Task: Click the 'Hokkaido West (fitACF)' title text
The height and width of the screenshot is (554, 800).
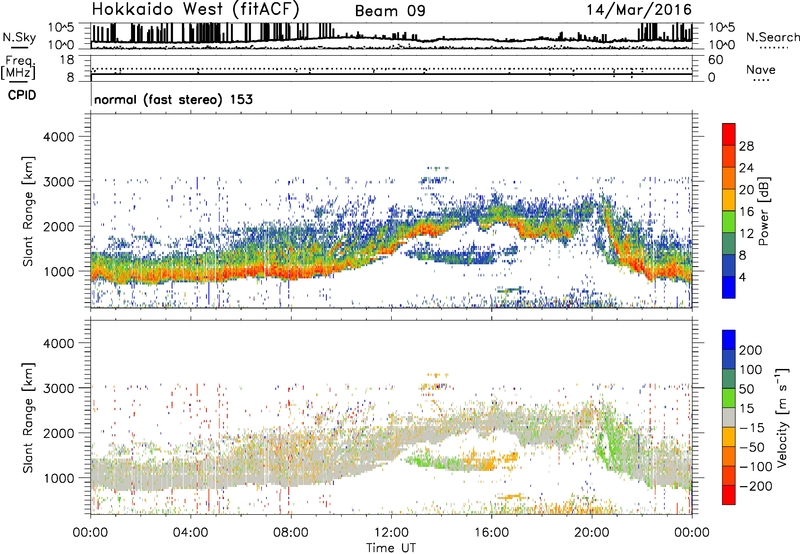Action: point(196,9)
